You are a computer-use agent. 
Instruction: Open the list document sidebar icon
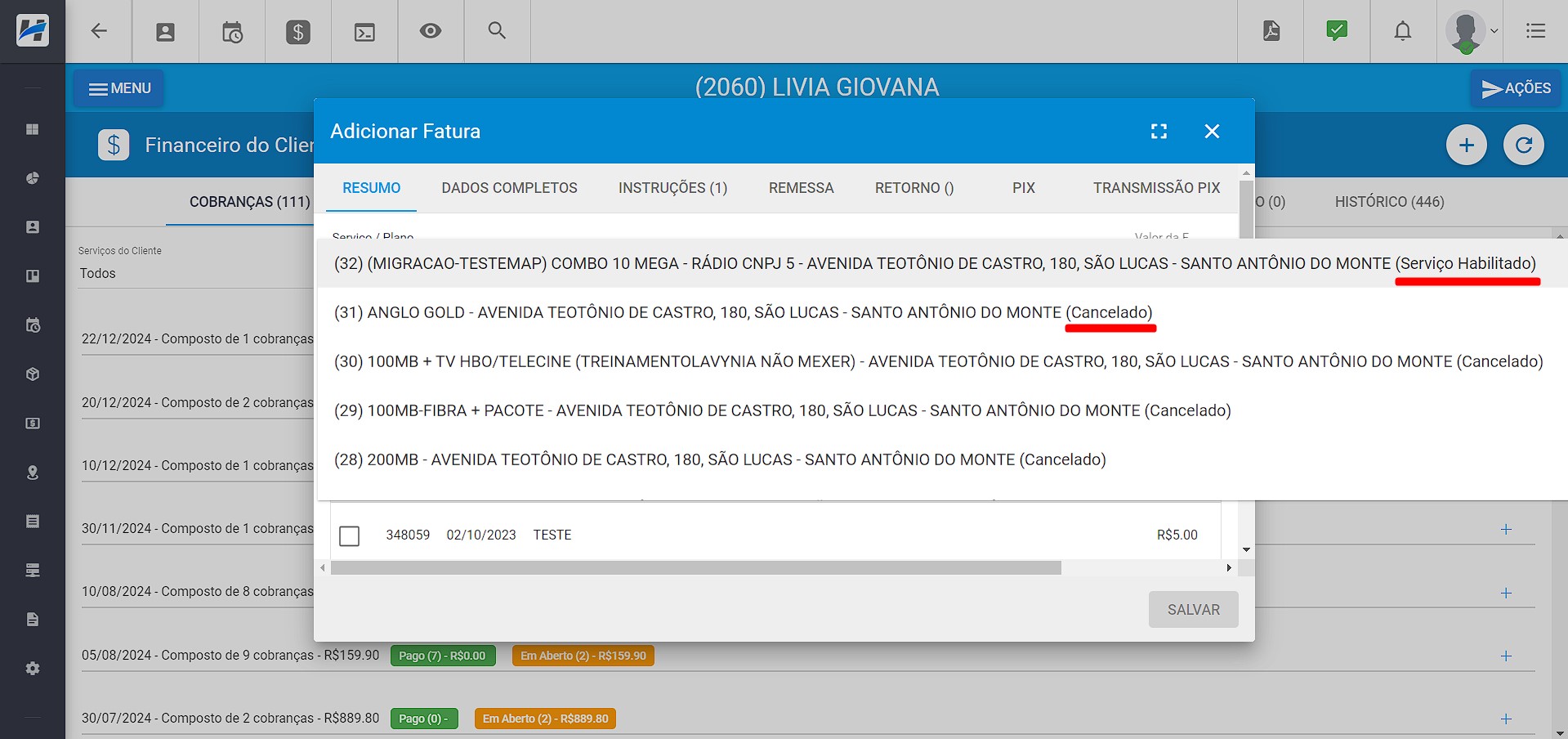point(33,522)
